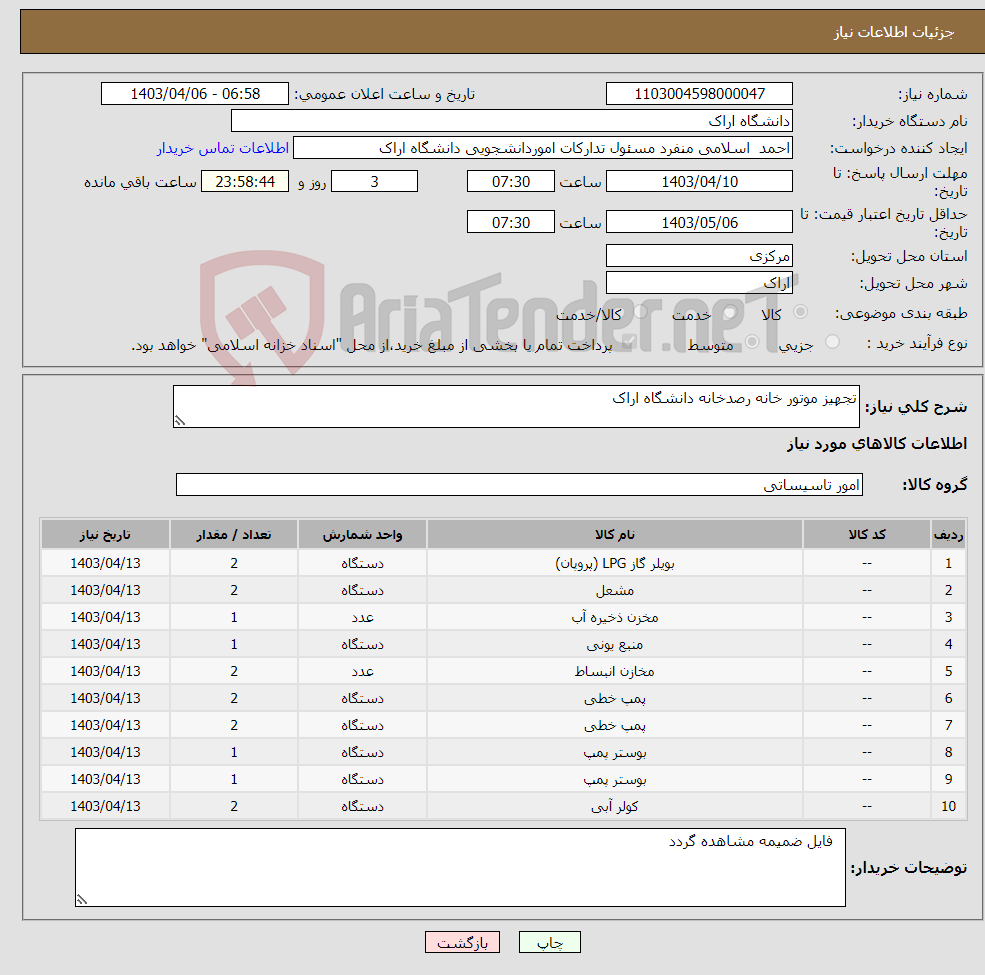Viewport: 985px width, 975px height.
Task: Click the واحد شمارش column header
Action: click(362, 534)
